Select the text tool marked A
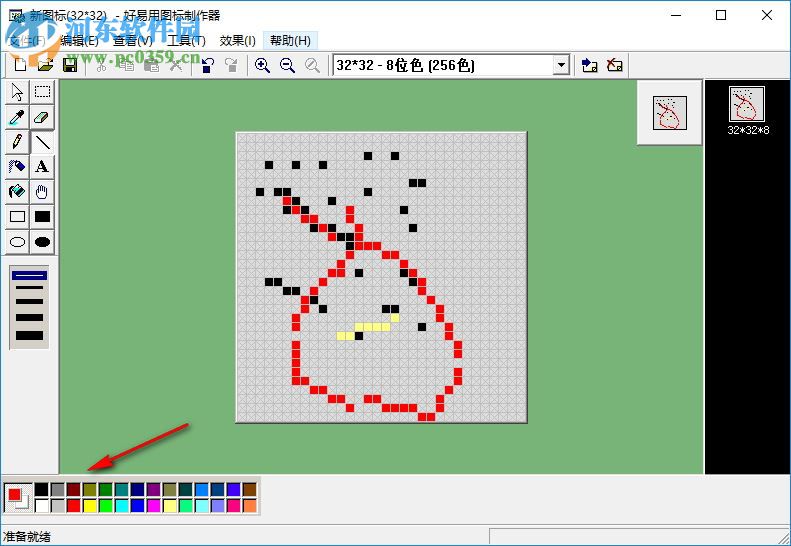Image resolution: width=791 pixels, height=546 pixels. point(42,167)
